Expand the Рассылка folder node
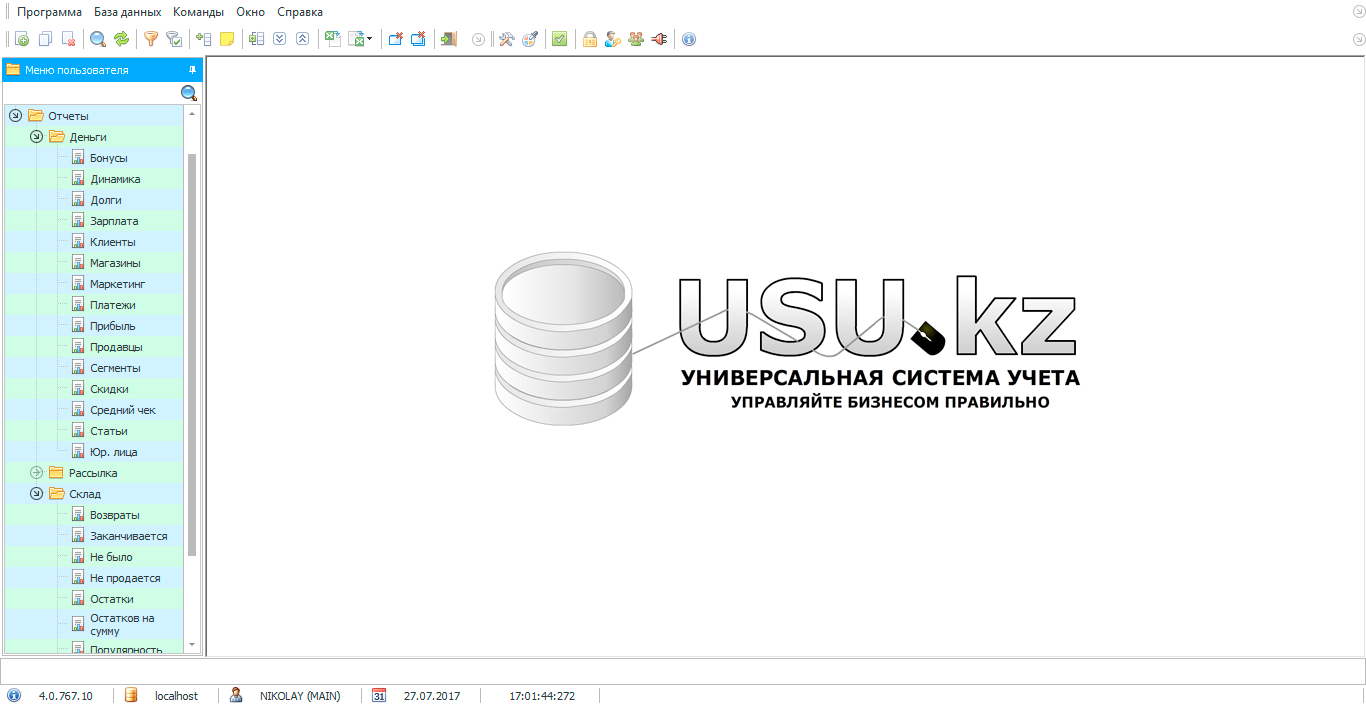The width and height of the screenshot is (1366, 705). (36, 473)
